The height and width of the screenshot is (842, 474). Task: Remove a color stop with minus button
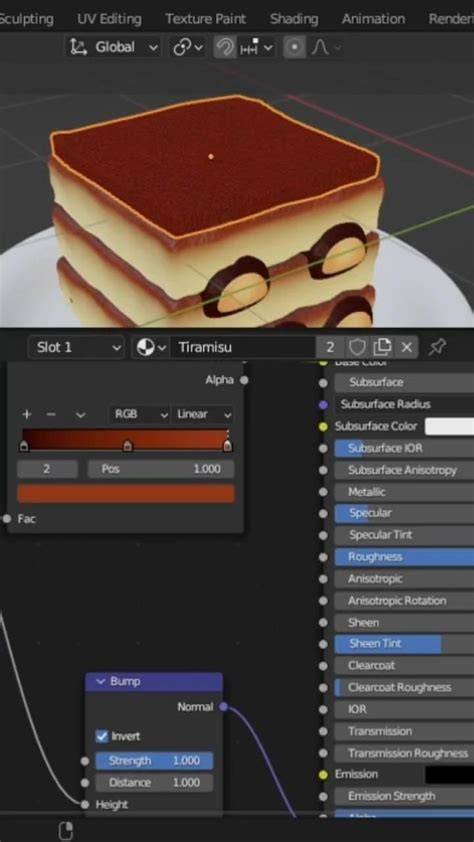tap(51, 415)
